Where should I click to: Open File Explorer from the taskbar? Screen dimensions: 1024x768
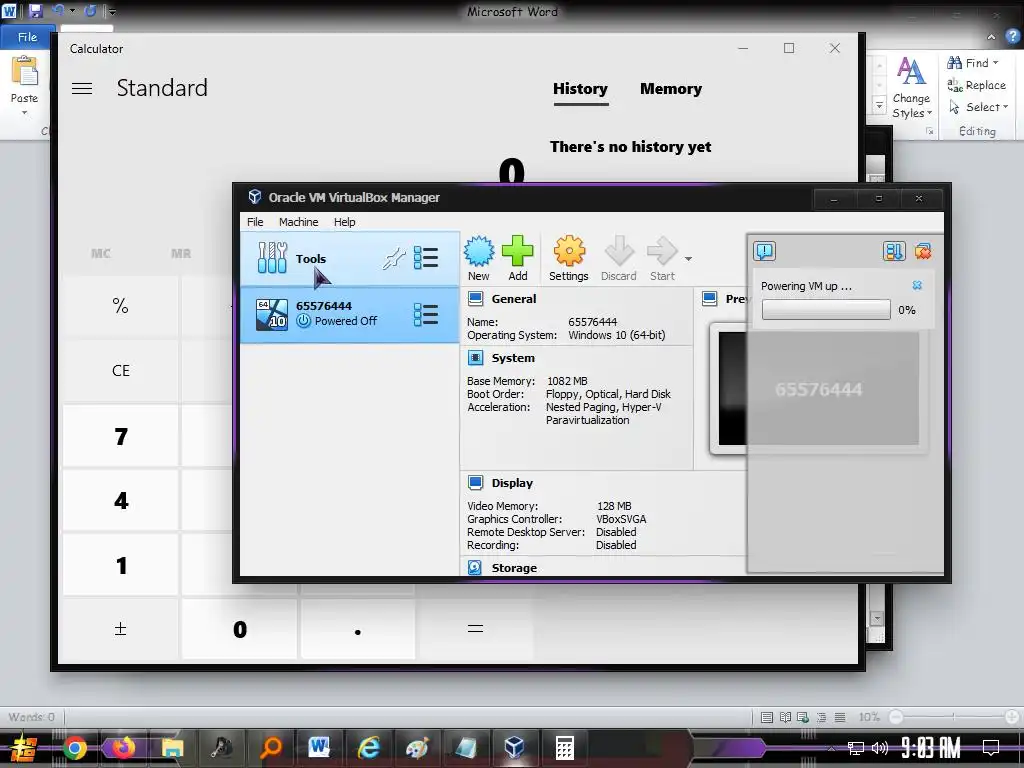(x=172, y=748)
